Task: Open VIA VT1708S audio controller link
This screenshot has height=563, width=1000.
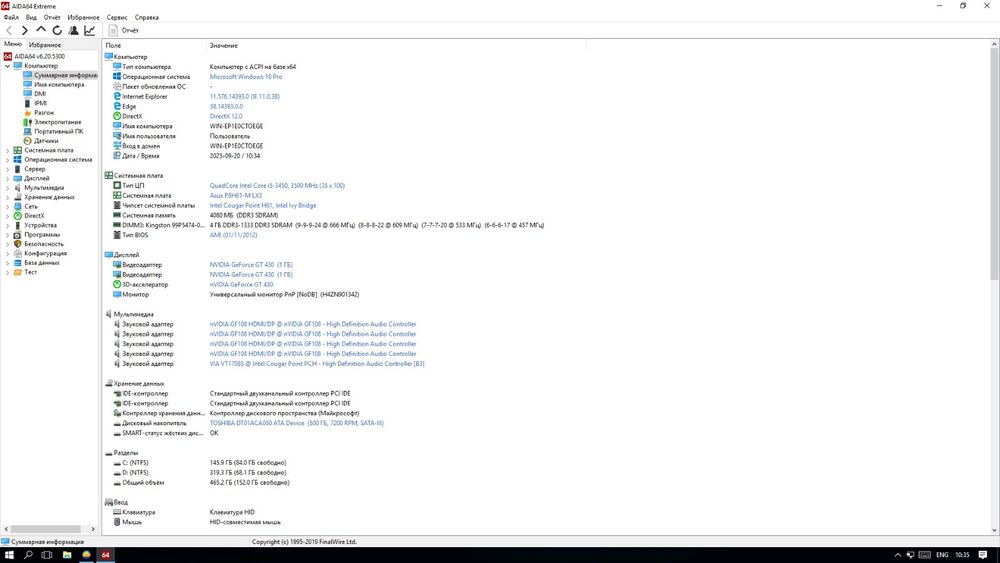Action: pyautogui.click(x=317, y=364)
